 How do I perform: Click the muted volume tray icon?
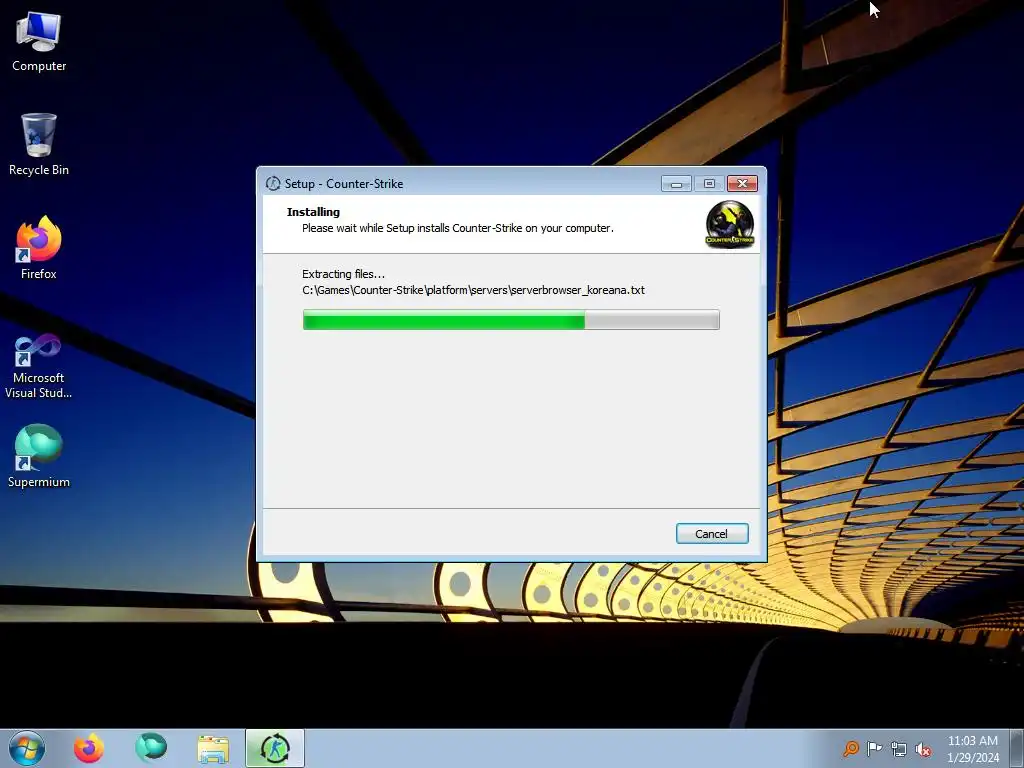coord(923,749)
